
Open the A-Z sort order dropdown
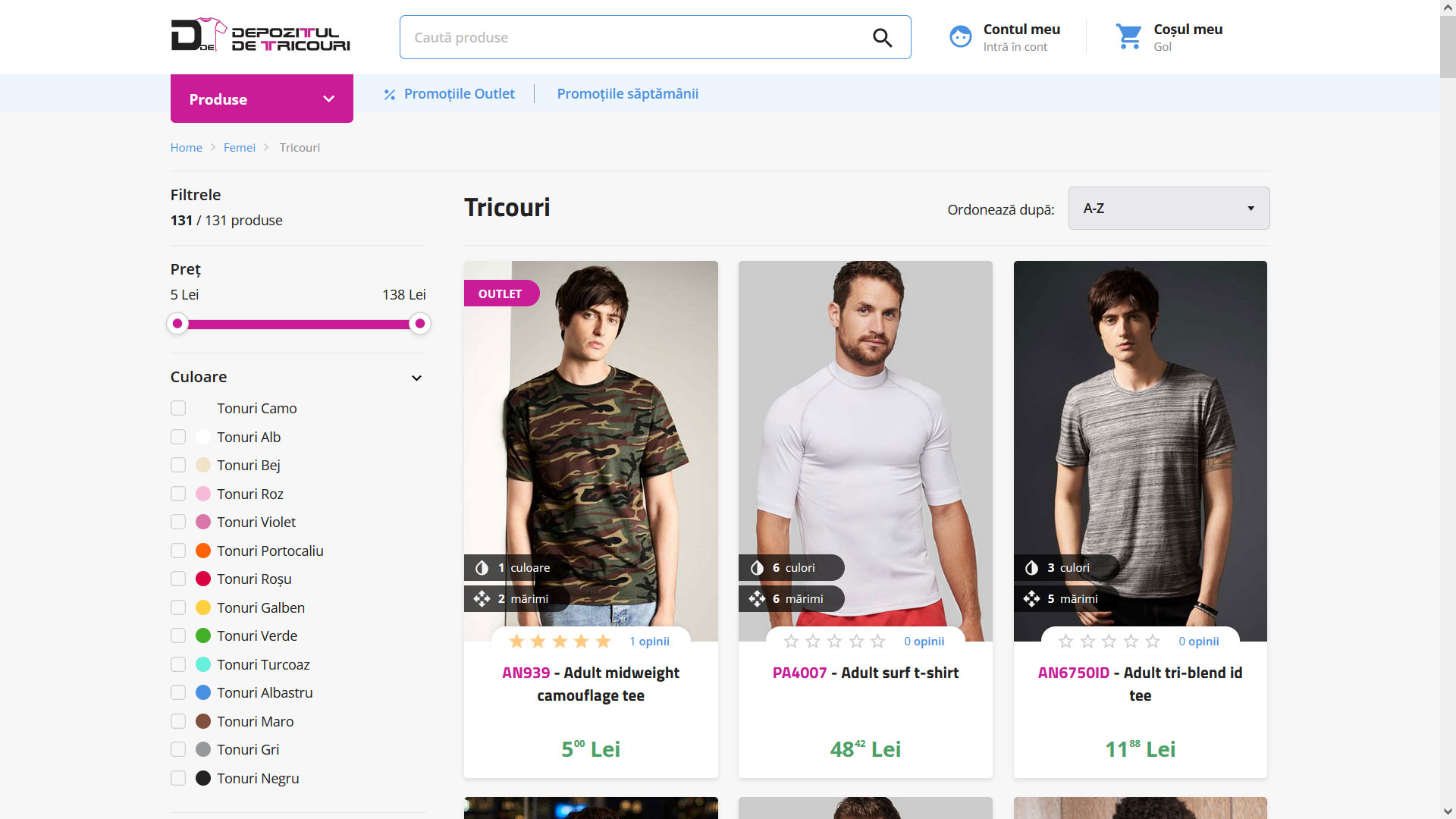tap(1169, 209)
